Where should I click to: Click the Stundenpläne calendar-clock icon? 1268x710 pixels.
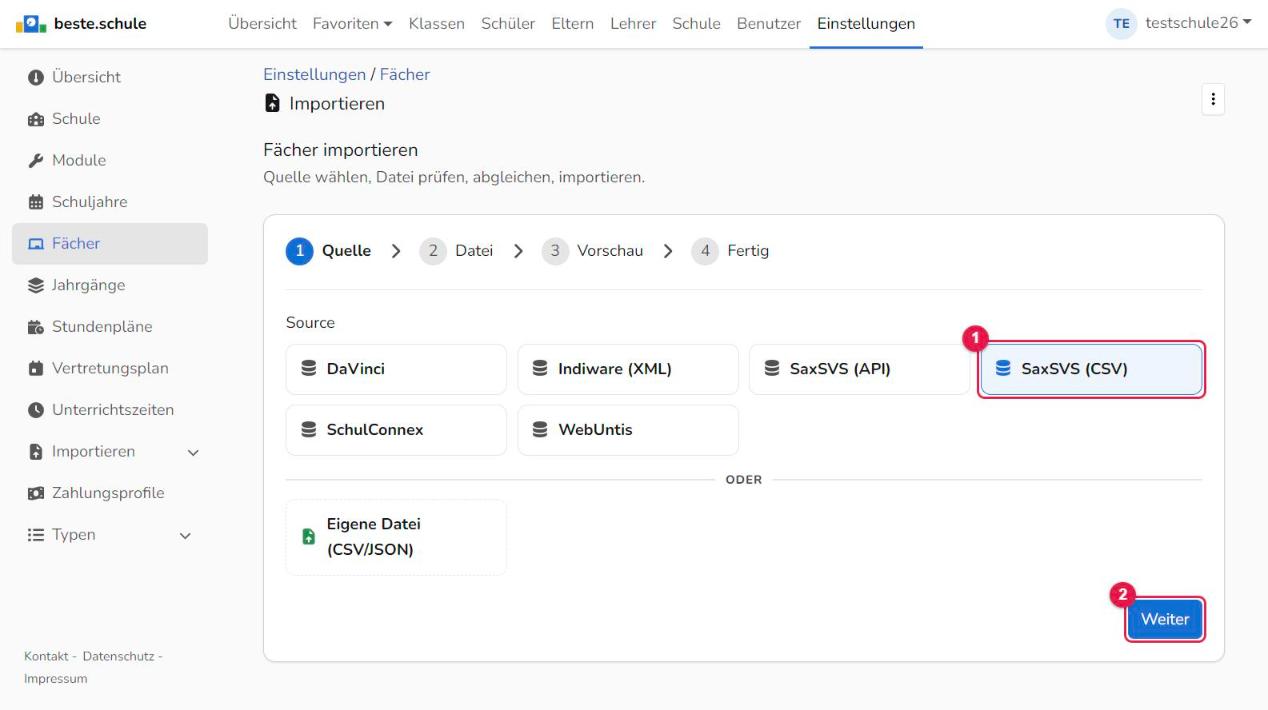36,327
